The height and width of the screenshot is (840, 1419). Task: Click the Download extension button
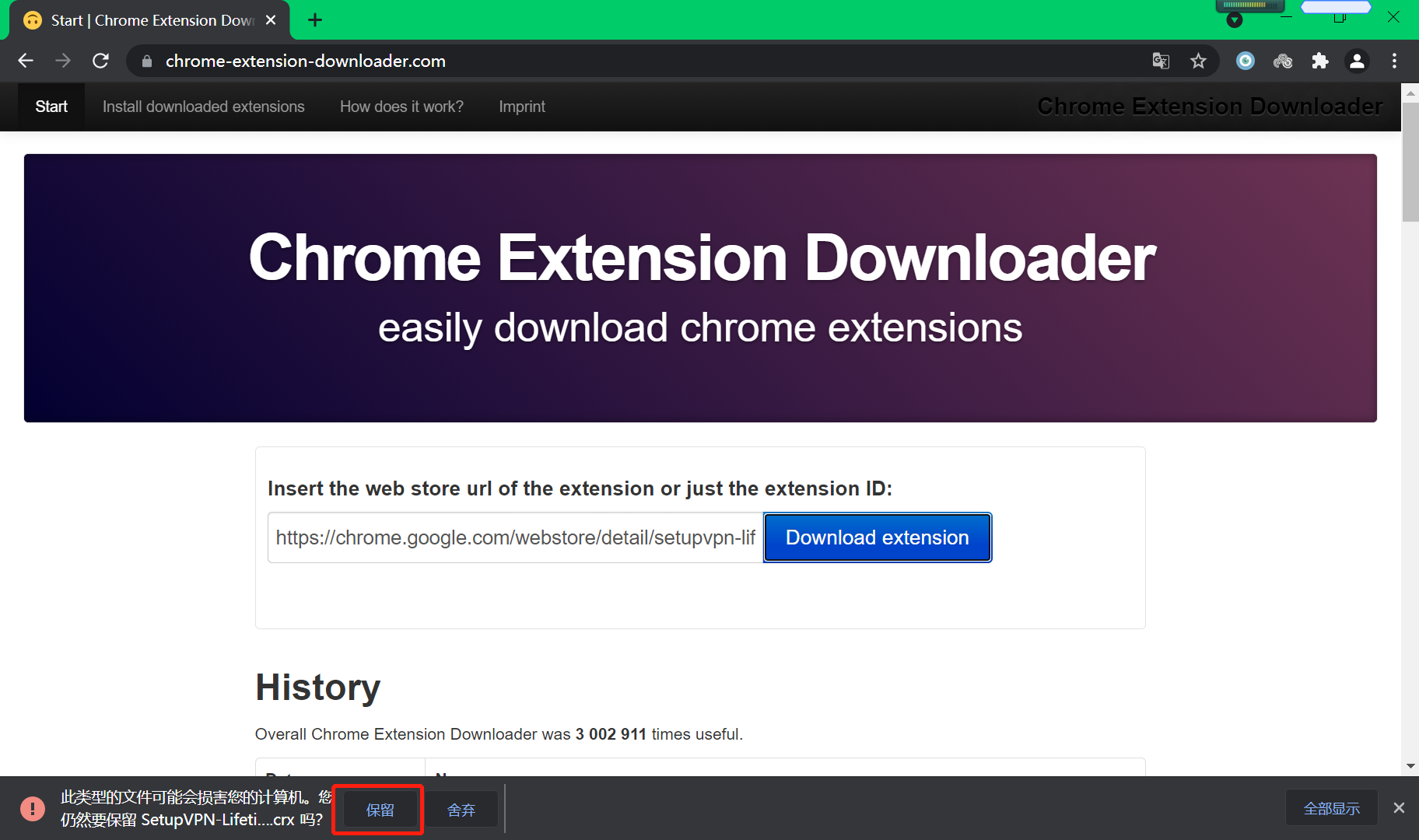click(878, 537)
